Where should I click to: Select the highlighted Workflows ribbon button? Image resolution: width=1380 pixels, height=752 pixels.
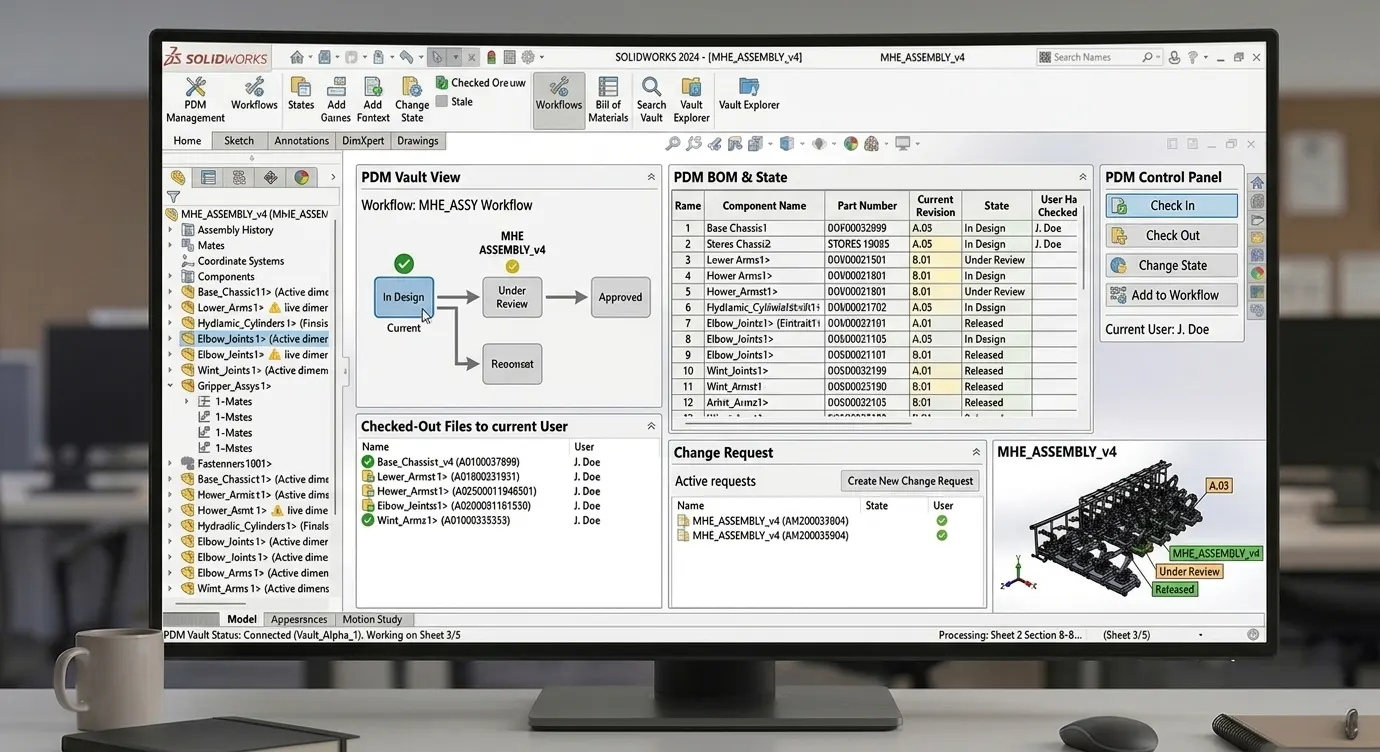[559, 99]
